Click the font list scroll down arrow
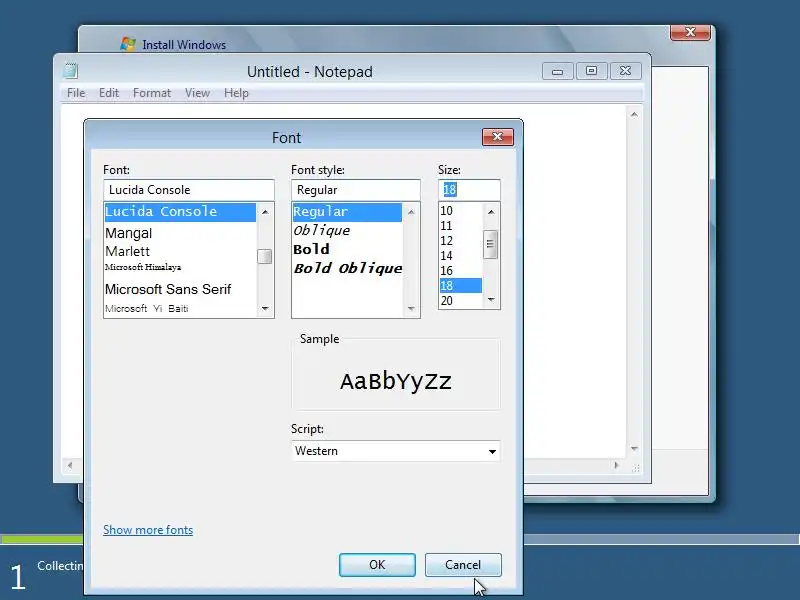Image resolution: width=800 pixels, height=600 pixels. (265, 308)
